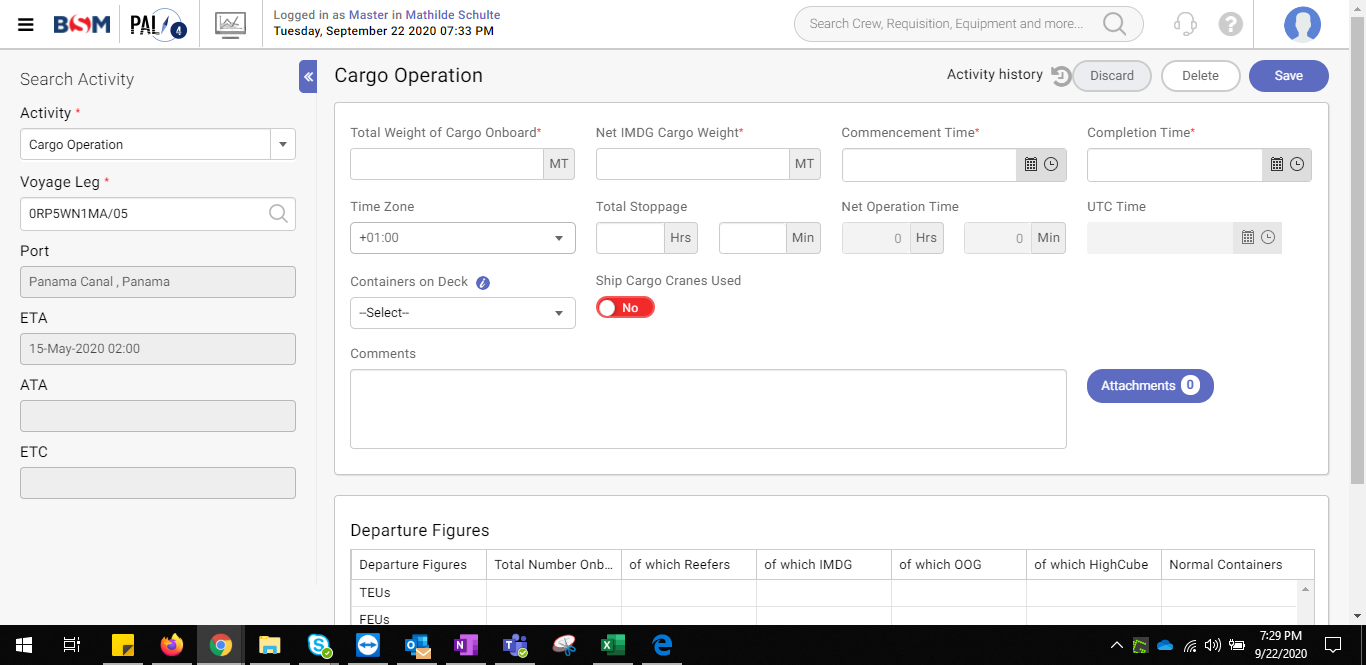The width and height of the screenshot is (1366, 665).
Task: Click the help question mark icon
Action: pos(1231,25)
